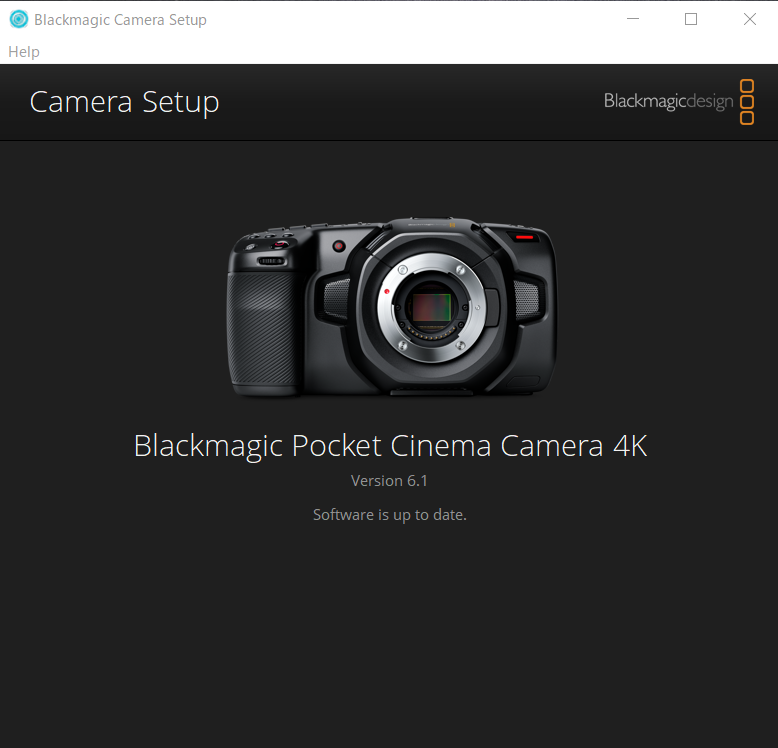Click the Blackmagic Pocket Cinema Camera 4K title
This screenshot has width=778, height=748.
(x=390, y=445)
